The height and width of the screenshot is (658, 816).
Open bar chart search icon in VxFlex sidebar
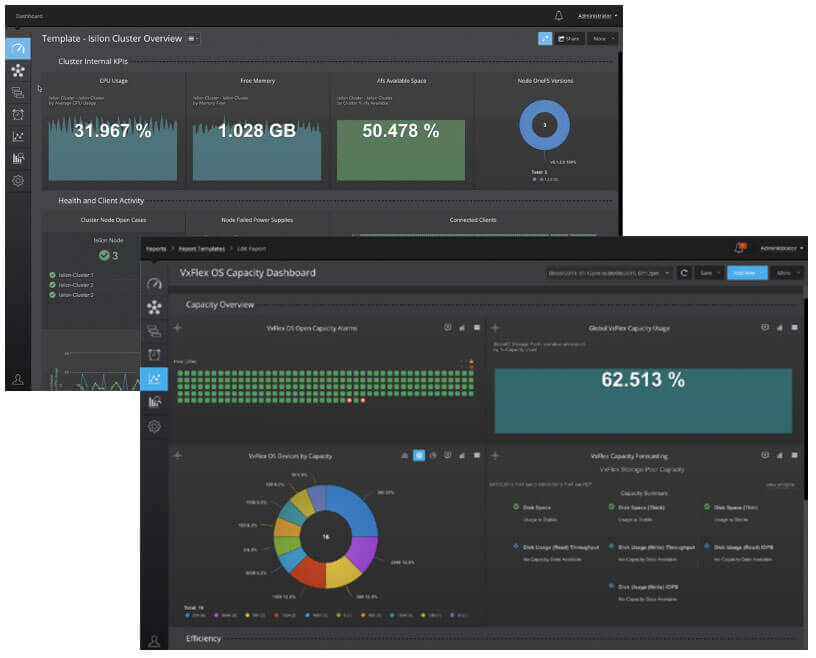(154, 402)
